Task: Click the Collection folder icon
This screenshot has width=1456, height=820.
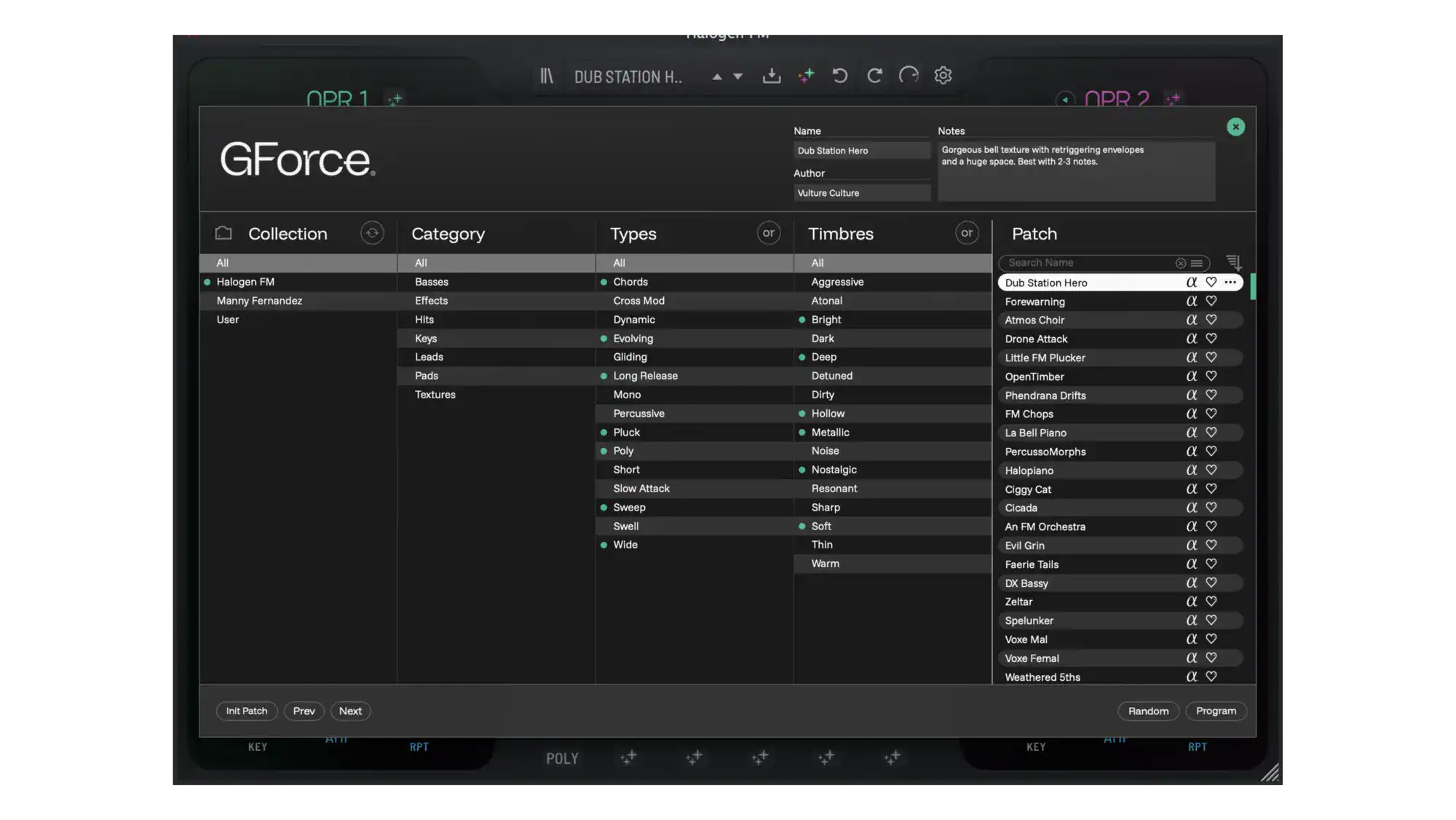Action: pos(223,233)
